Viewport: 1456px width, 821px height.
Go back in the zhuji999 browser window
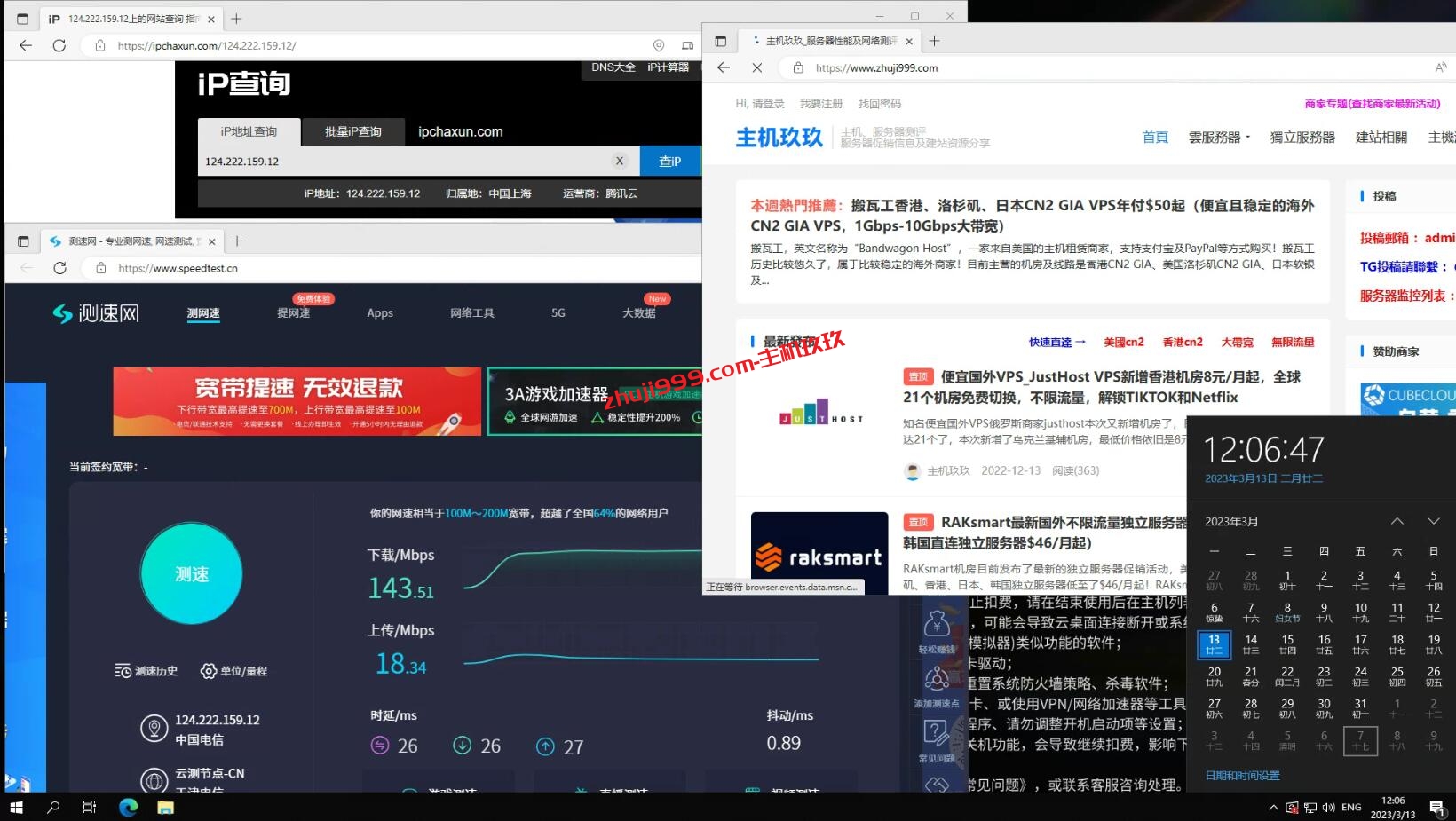724,67
